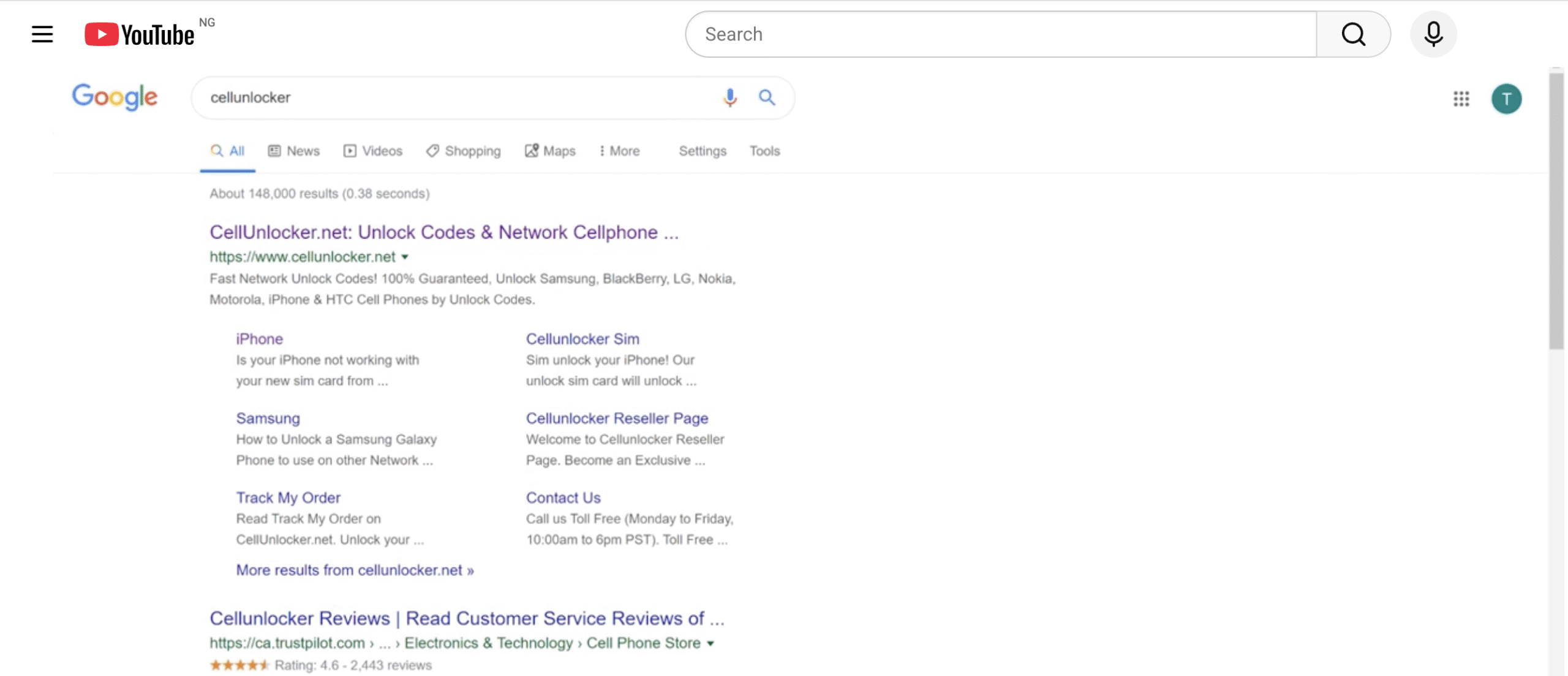Click the https://www.cellunlocker.net green URL
1568x676 pixels.
point(303,257)
